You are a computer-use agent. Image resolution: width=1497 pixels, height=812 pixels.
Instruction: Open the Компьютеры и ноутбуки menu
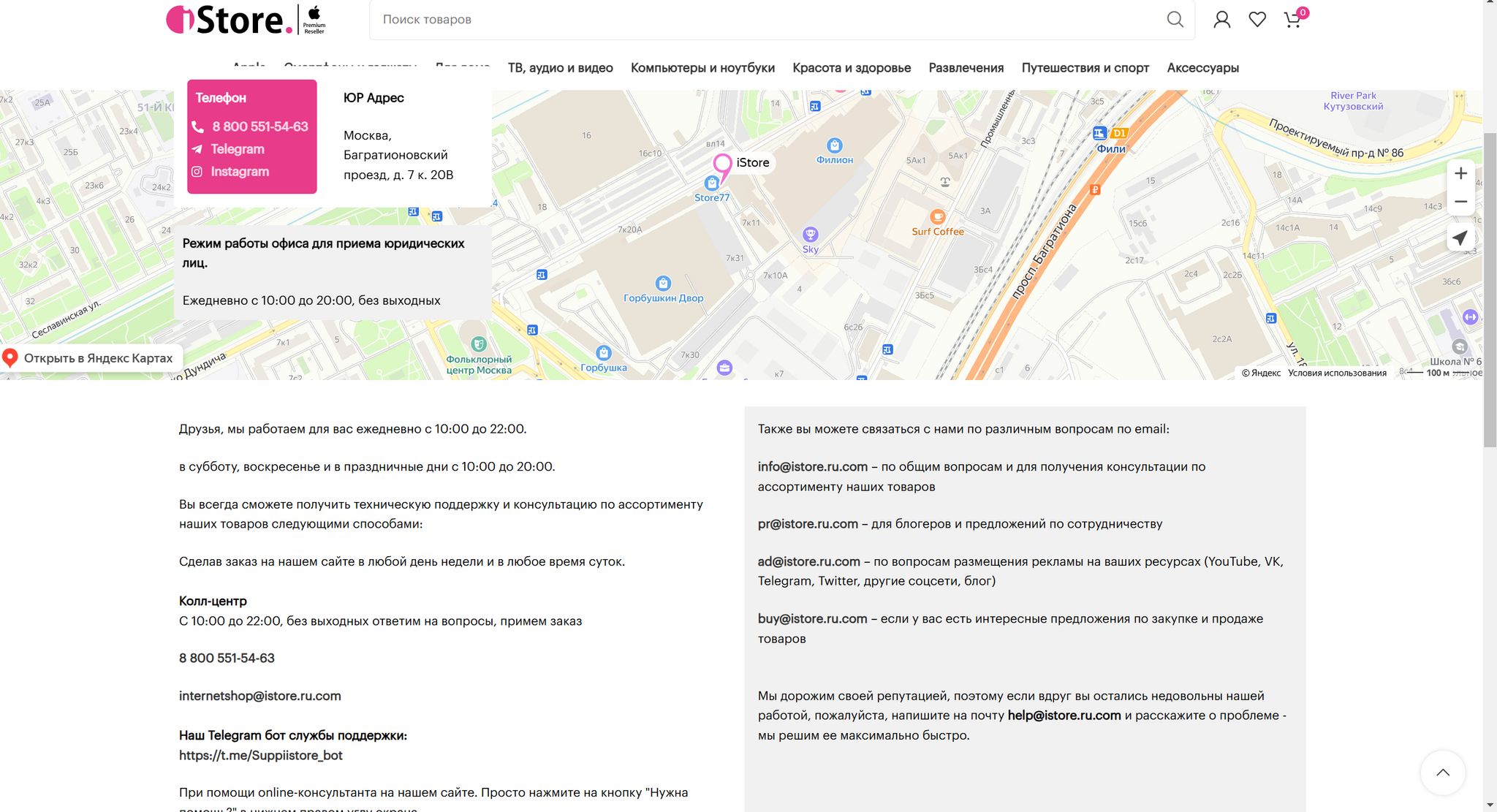pyautogui.click(x=702, y=68)
